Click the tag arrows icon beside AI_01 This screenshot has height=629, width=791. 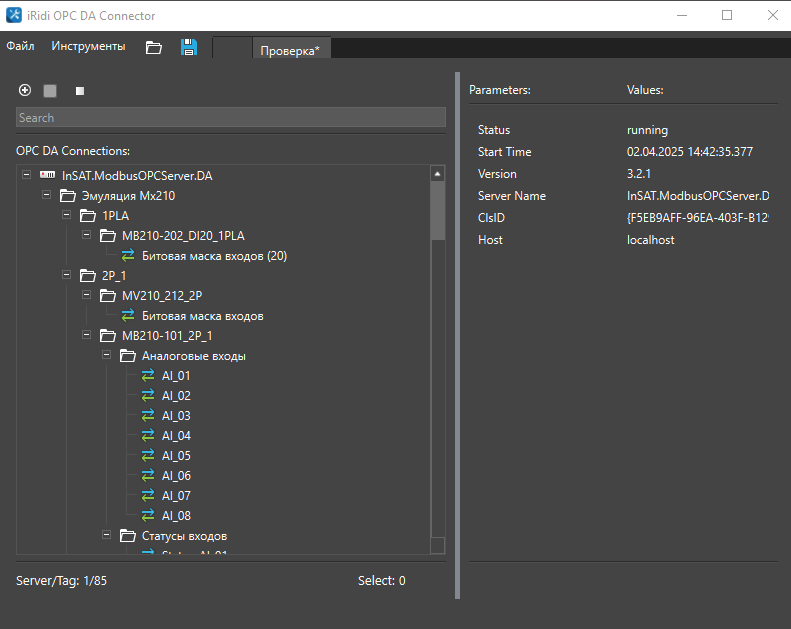[148, 376]
